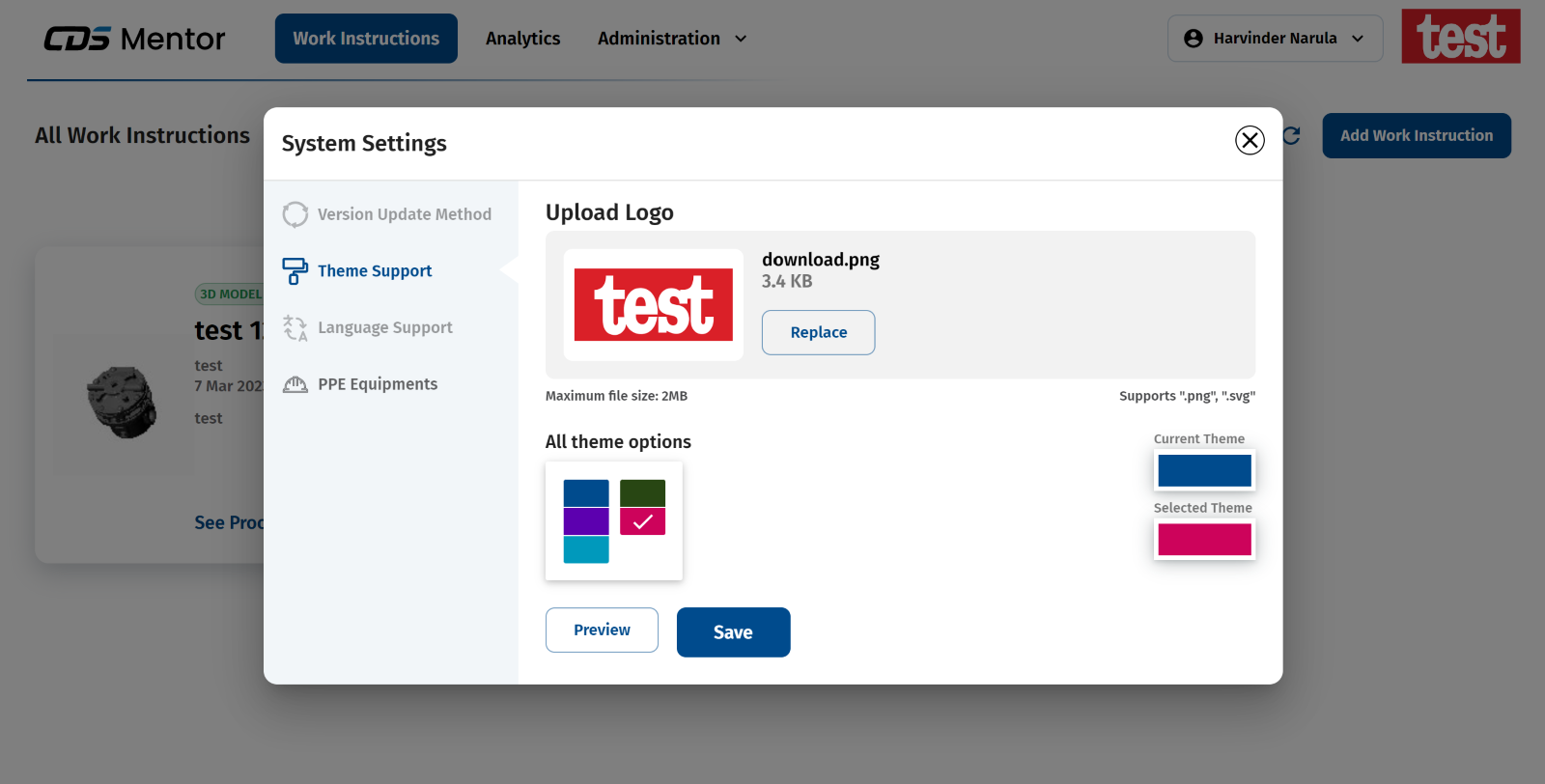
Task: Click the CDS Mentor logo
Action: [134, 39]
